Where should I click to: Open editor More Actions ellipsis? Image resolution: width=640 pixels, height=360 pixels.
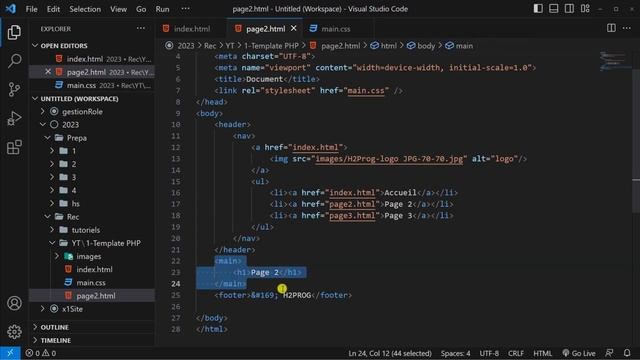point(627,28)
